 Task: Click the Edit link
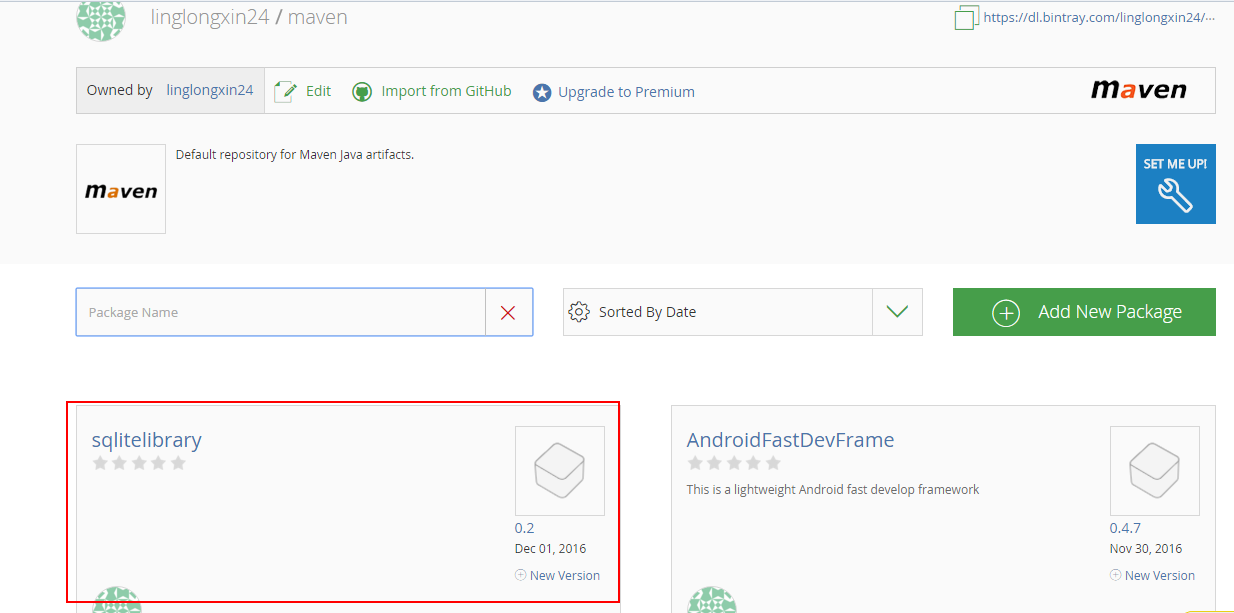pos(318,91)
